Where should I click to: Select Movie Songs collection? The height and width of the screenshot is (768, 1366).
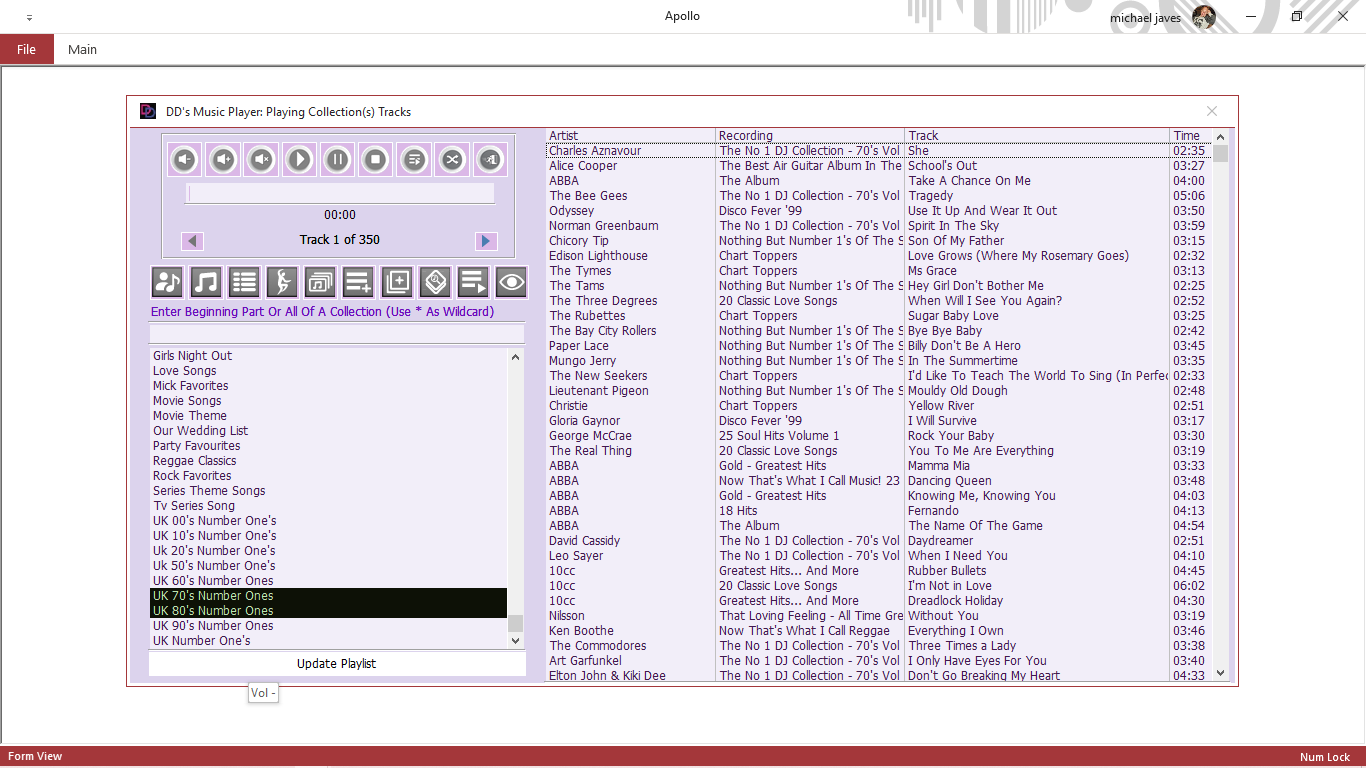328,401
